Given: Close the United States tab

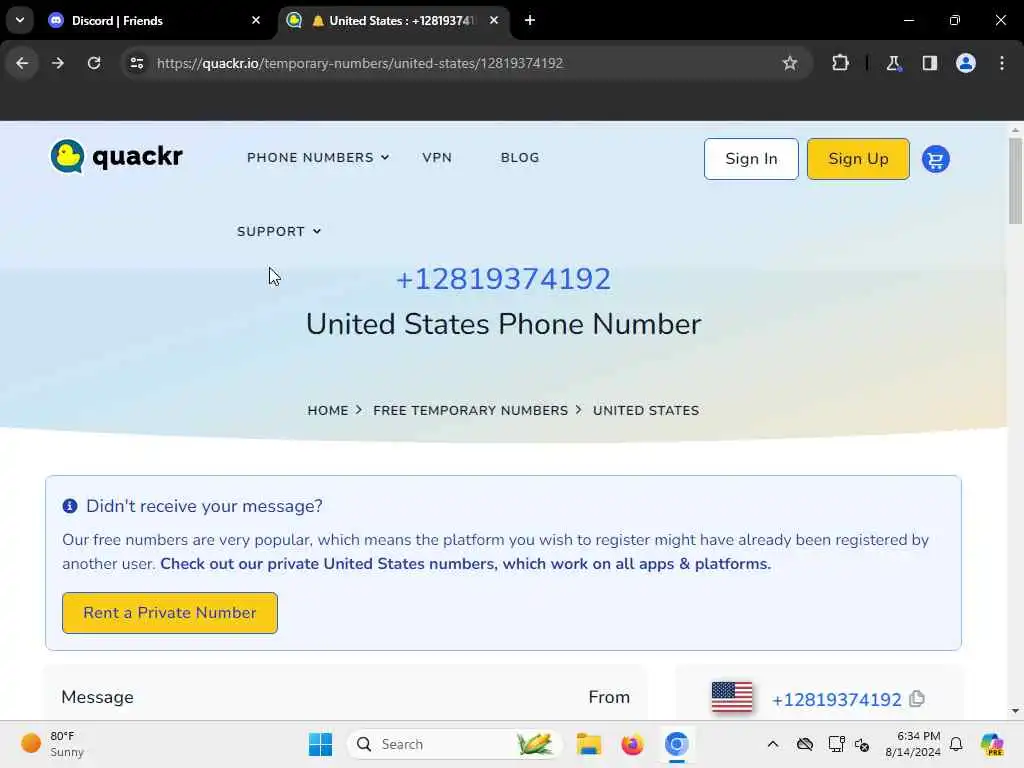Looking at the screenshot, I should [x=494, y=20].
